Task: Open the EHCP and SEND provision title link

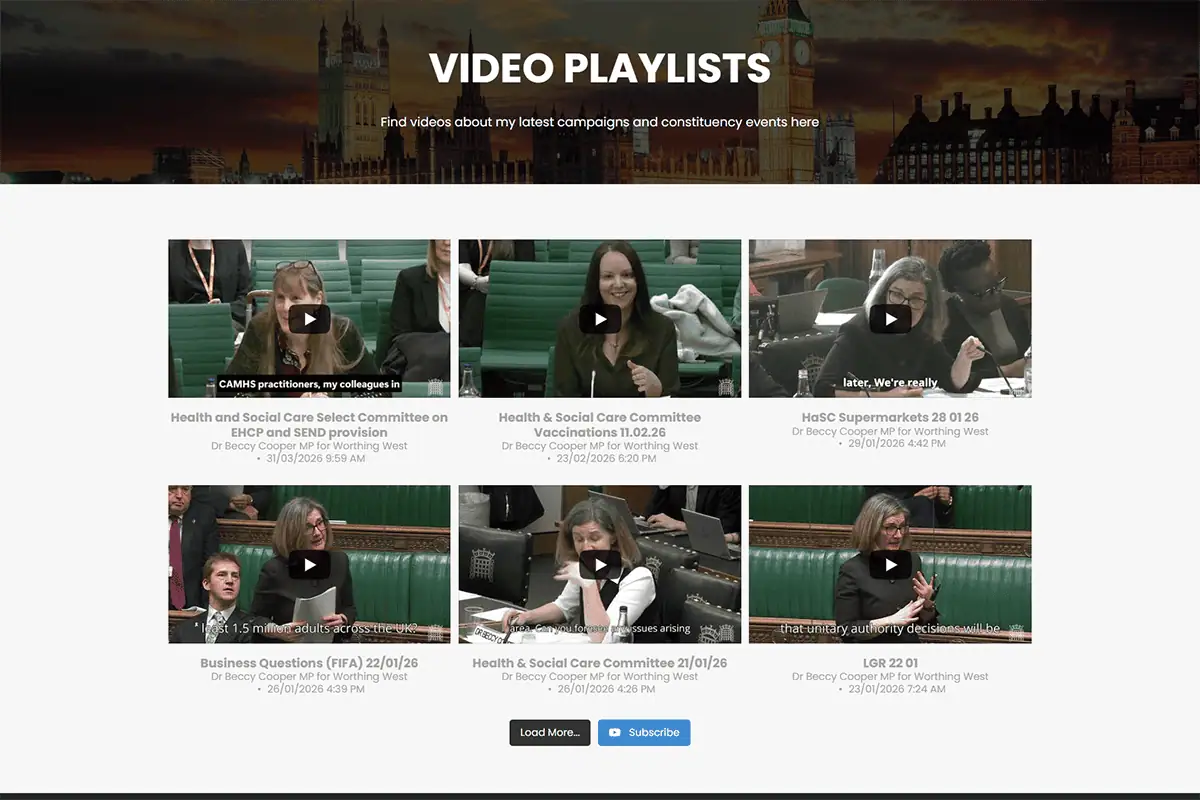Action: click(309, 425)
